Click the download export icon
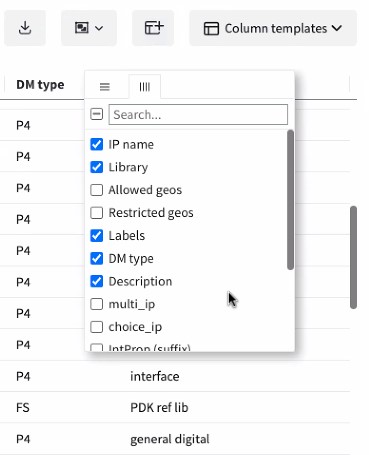This screenshot has height=455, width=369. coord(25,28)
